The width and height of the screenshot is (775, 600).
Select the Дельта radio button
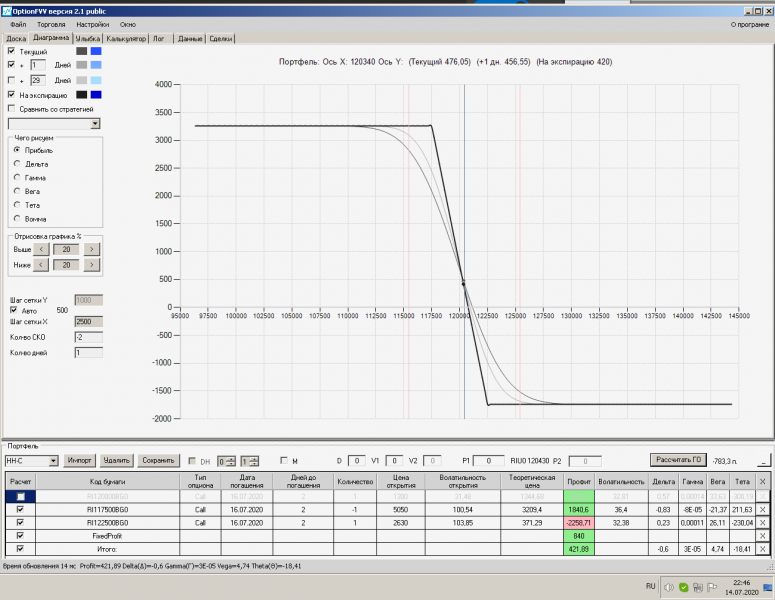(x=17, y=163)
